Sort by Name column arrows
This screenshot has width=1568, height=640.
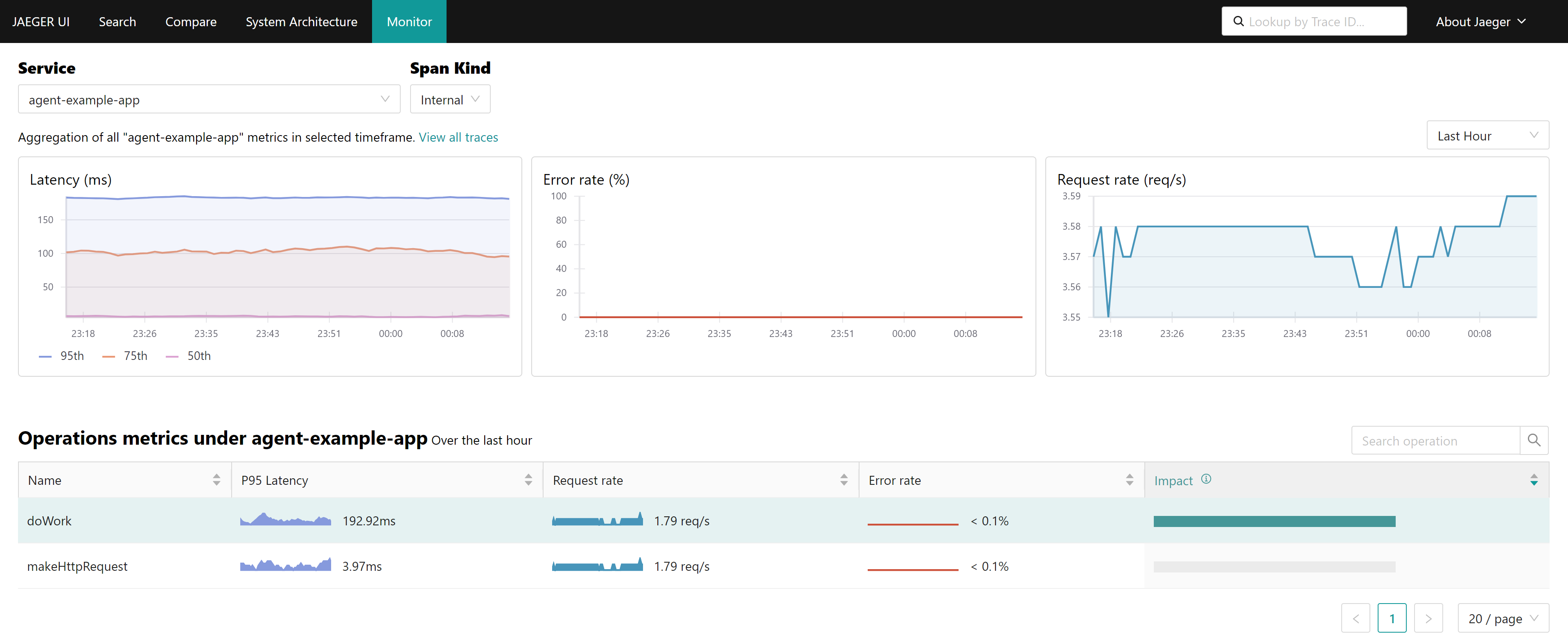click(216, 480)
